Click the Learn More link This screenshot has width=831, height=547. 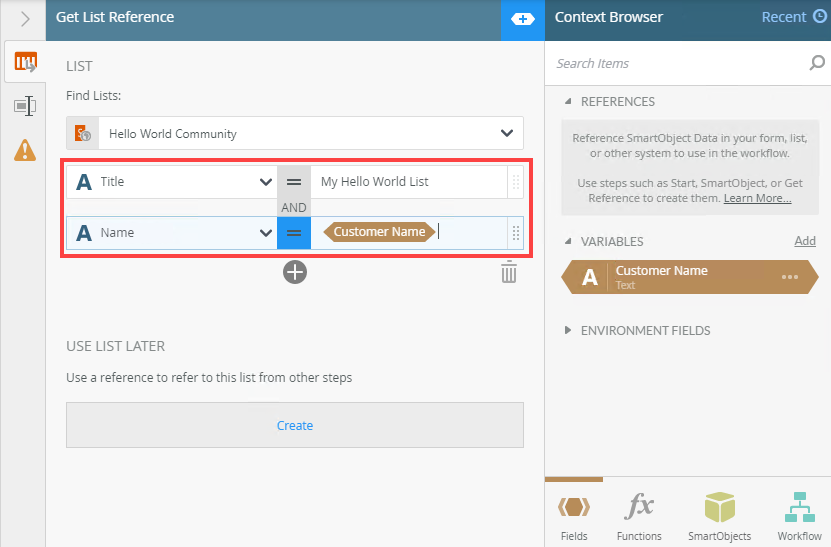[x=757, y=198]
